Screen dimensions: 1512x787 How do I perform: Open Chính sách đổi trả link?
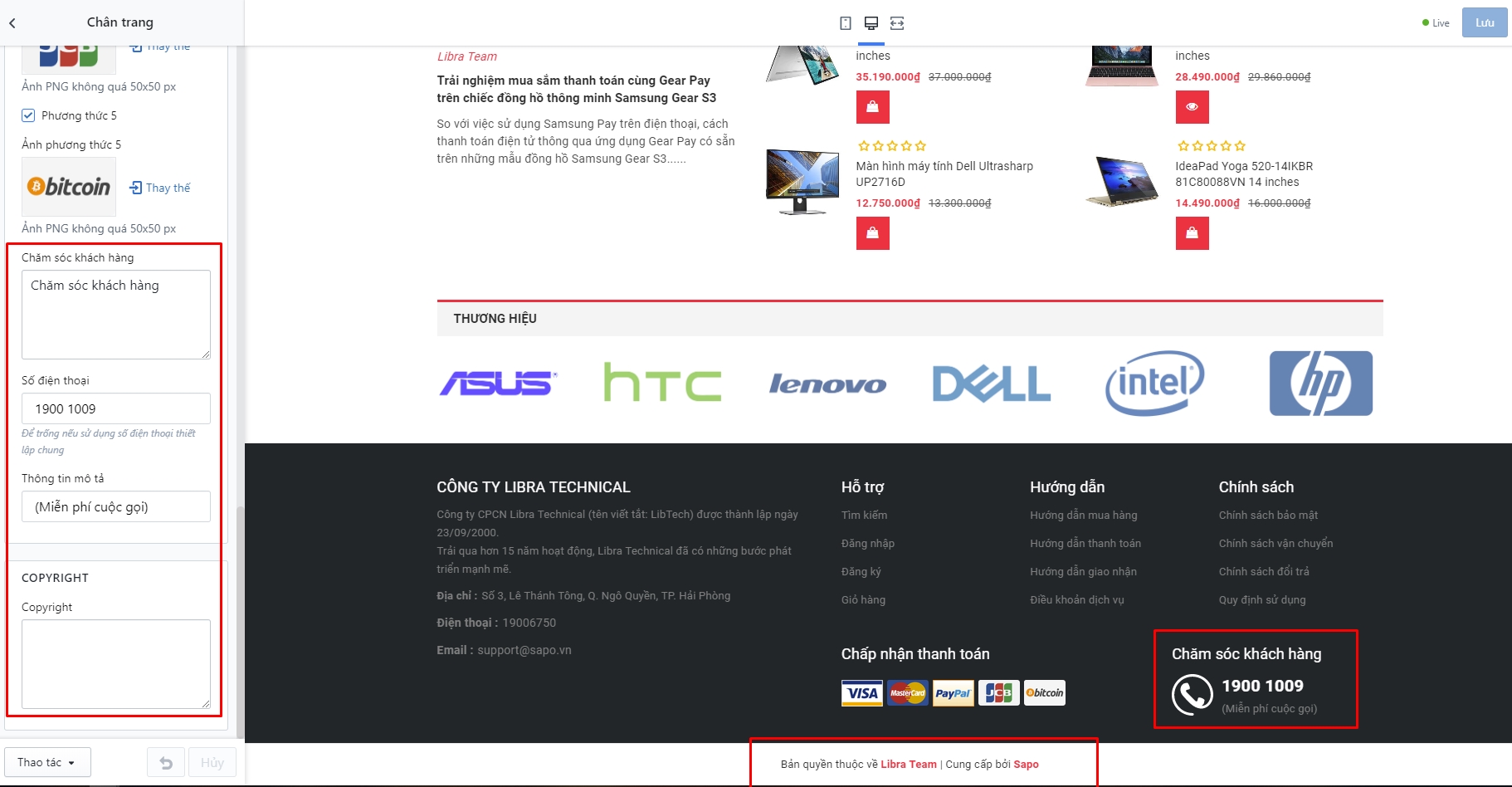[1265, 572]
